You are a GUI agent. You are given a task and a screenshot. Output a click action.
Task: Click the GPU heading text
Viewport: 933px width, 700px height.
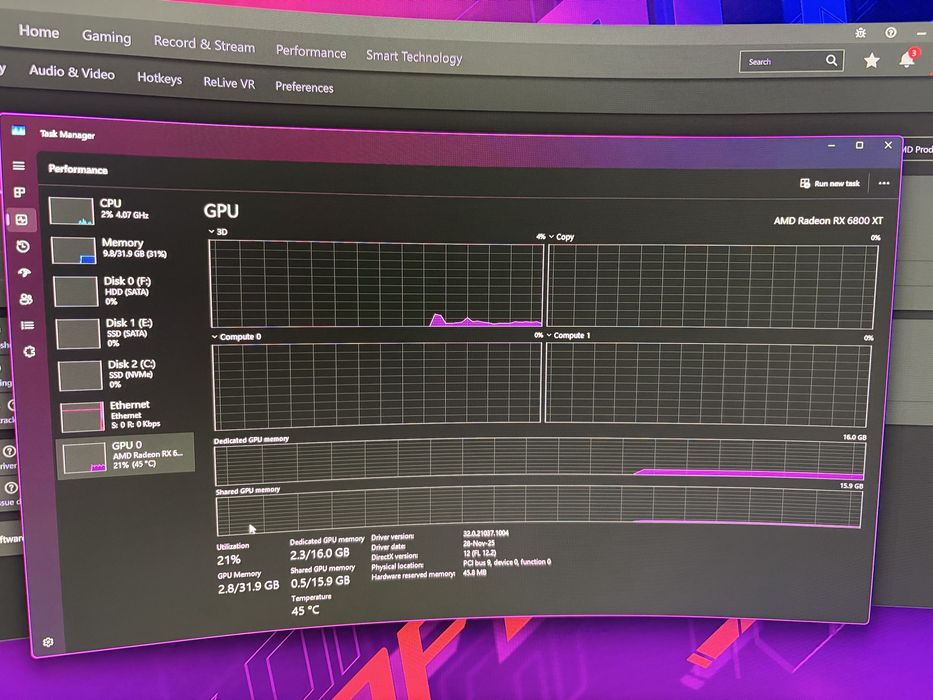(221, 211)
